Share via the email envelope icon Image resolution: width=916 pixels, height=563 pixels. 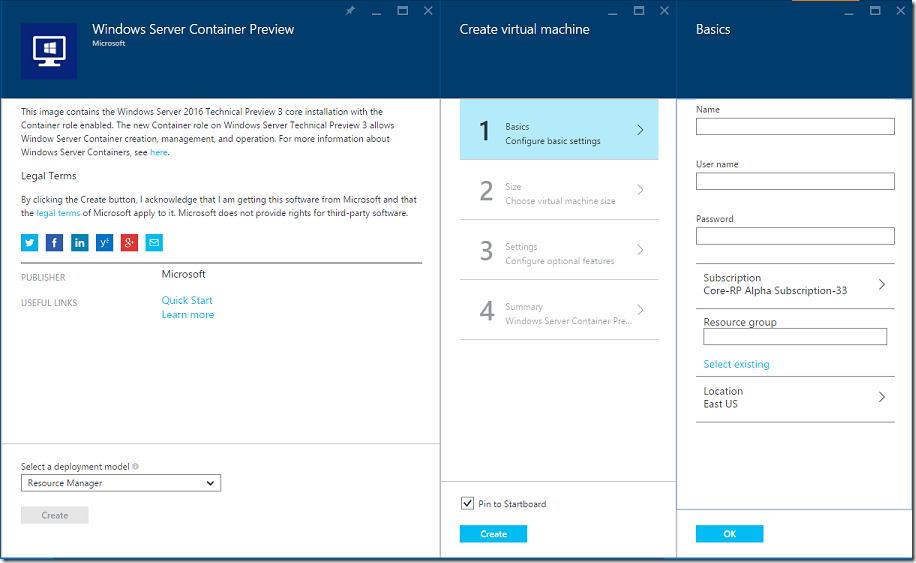pyautogui.click(x=154, y=242)
